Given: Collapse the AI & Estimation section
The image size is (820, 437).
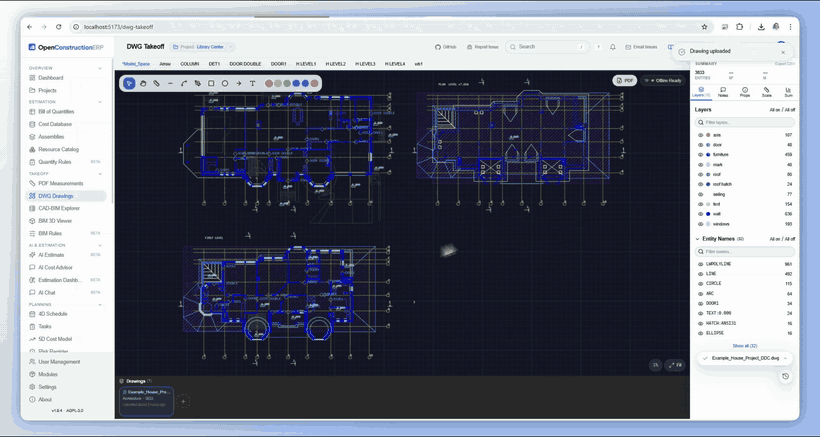Looking at the screenshot, I should tap(100, 245).
